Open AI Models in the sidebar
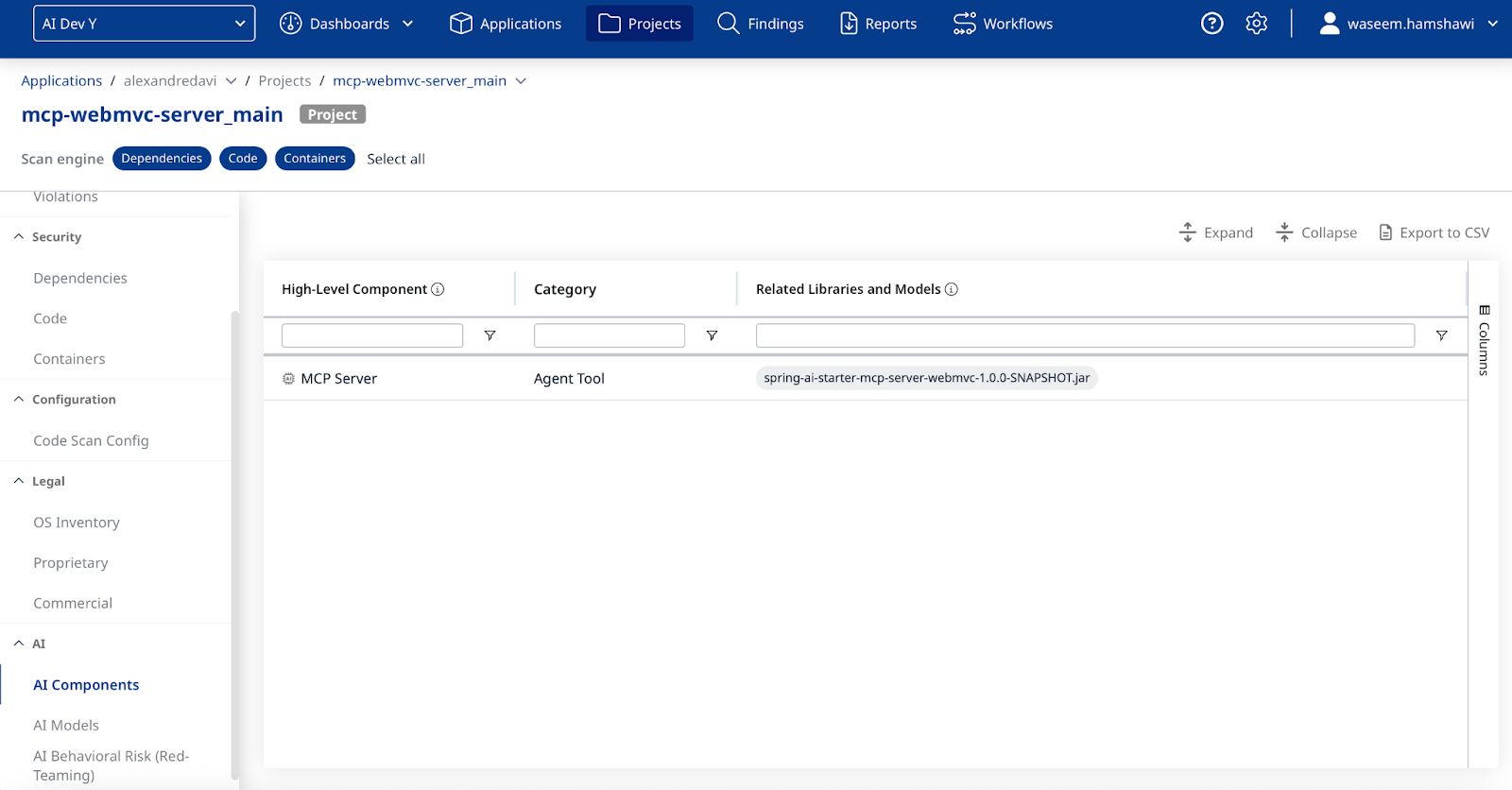This screenshot has height=790, width=1512. click(x=66, y=726)
